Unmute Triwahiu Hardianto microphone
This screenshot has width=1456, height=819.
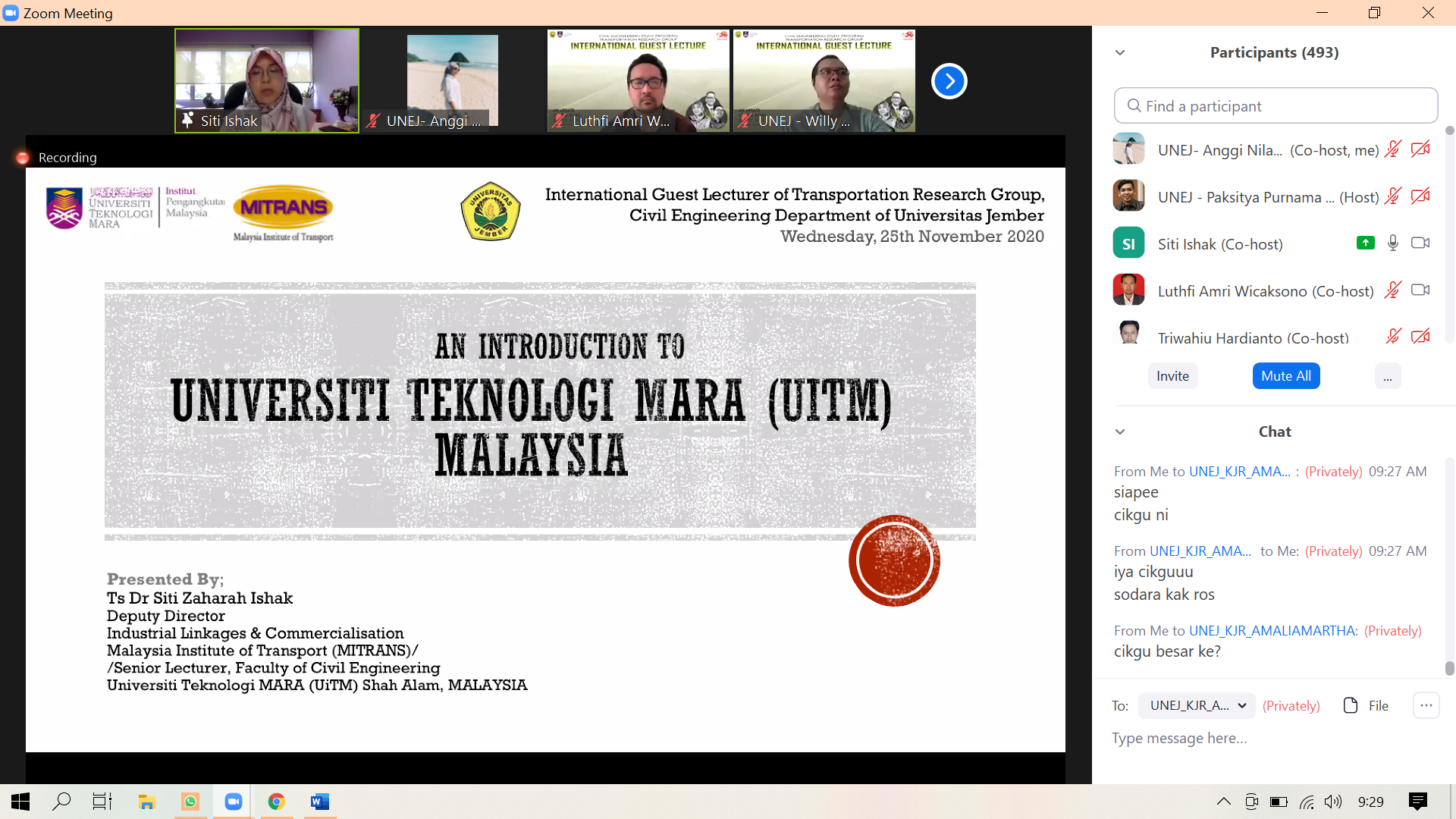pyautogui.click(x=1393, y=336)
